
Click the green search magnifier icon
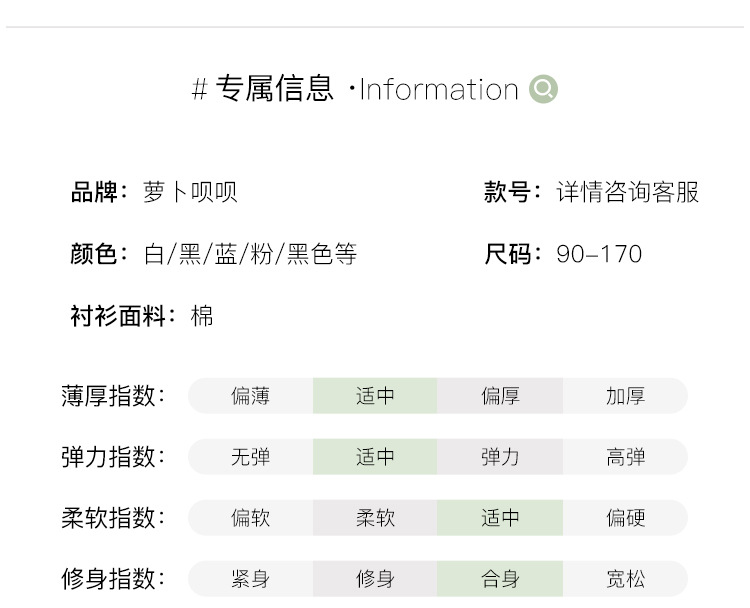pos(543,90)
